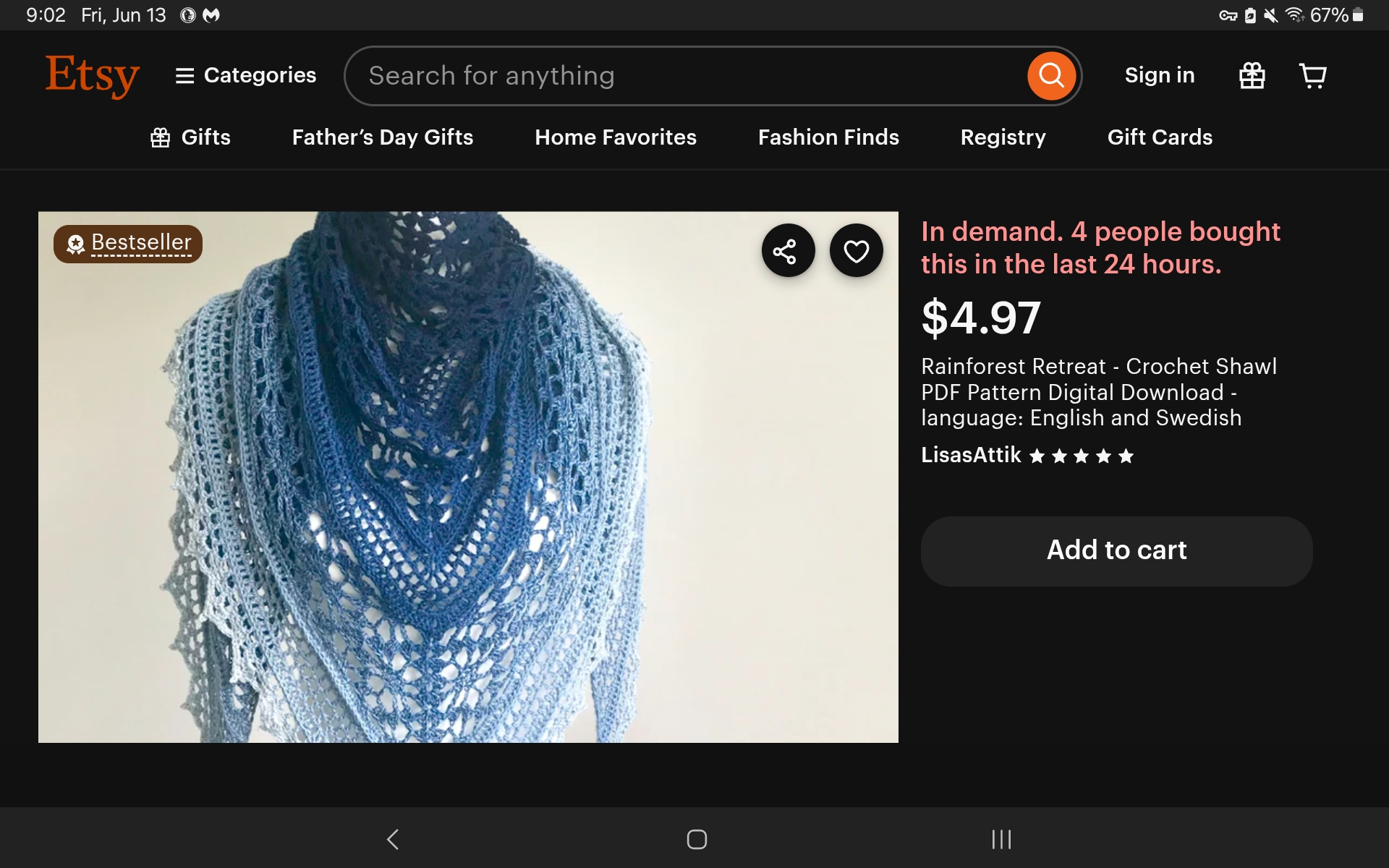This screenshot has height=868, width=1389.
Task: Tap the Android back navigation arrow
Action: (393, 839)
